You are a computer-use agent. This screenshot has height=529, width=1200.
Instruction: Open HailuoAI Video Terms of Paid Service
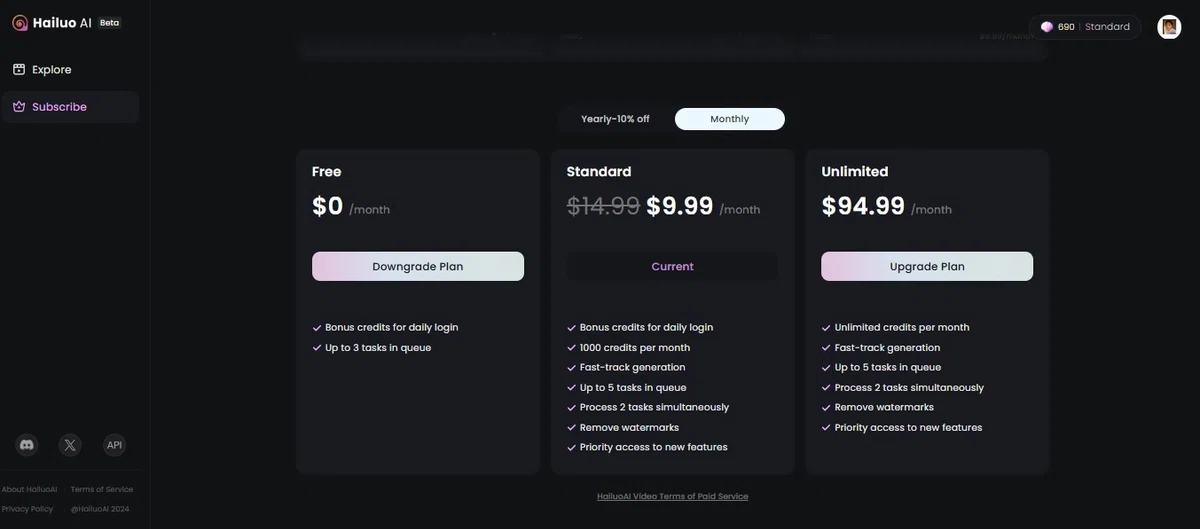[672, 496]
